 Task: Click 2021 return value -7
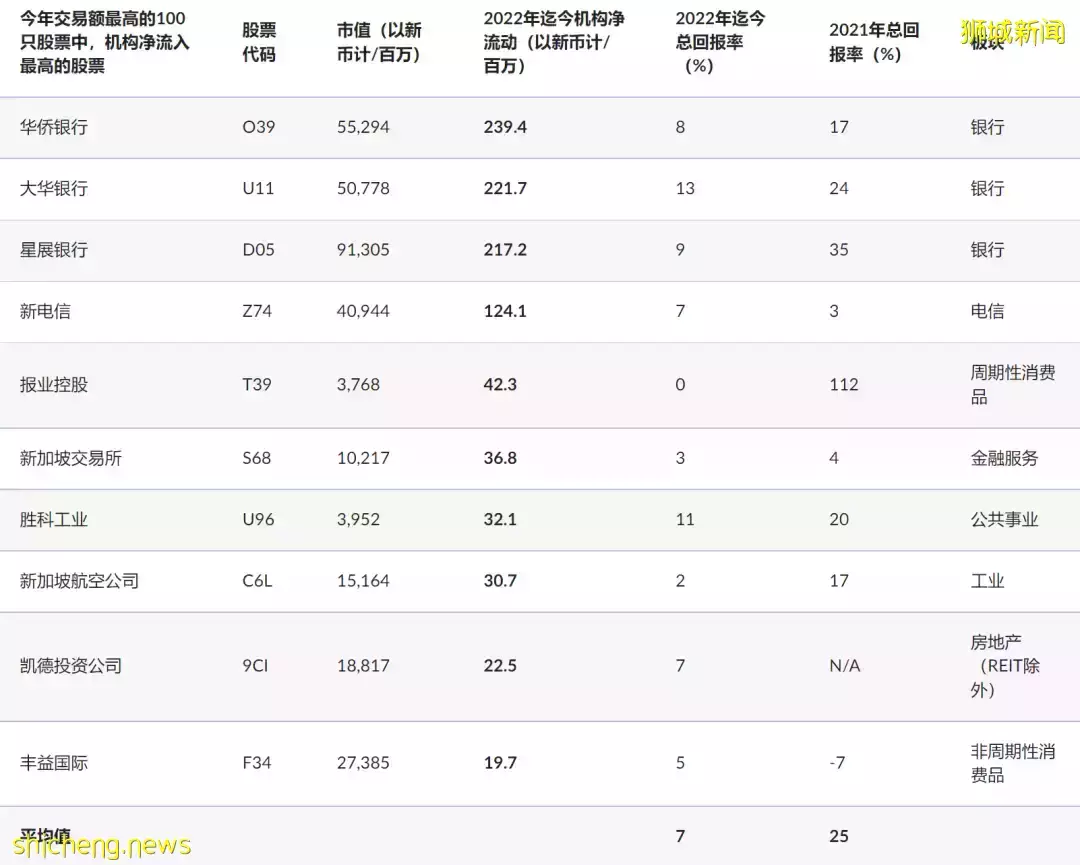[837, 764]
